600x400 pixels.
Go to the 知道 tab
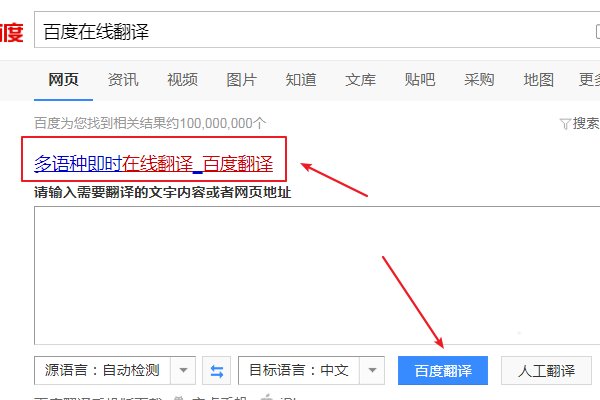tap(301, 80)
